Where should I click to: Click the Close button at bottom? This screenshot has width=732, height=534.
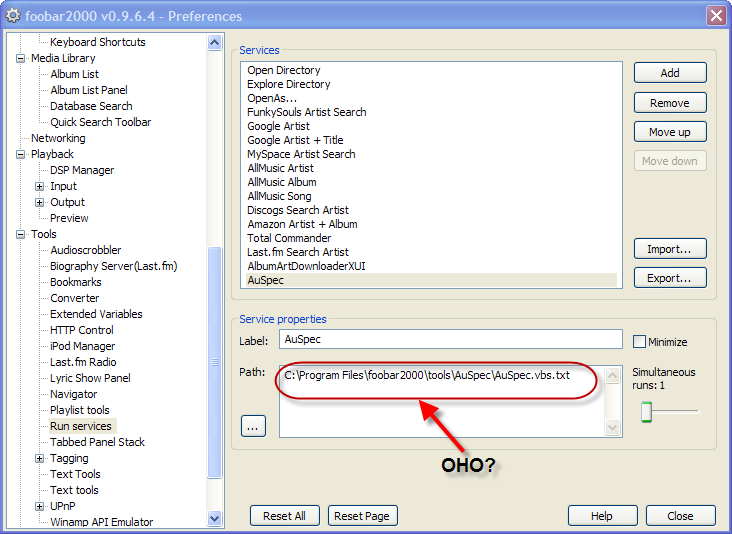(x=681, y=516)
